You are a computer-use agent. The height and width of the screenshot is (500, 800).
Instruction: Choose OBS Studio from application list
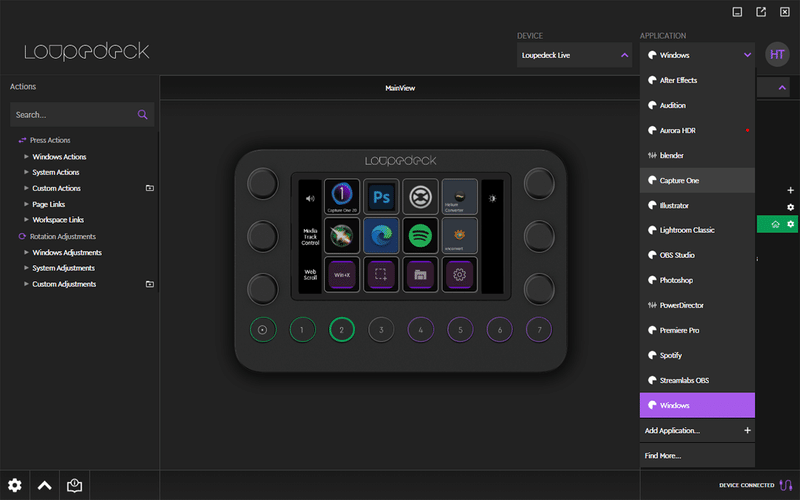tap(697, 255)
